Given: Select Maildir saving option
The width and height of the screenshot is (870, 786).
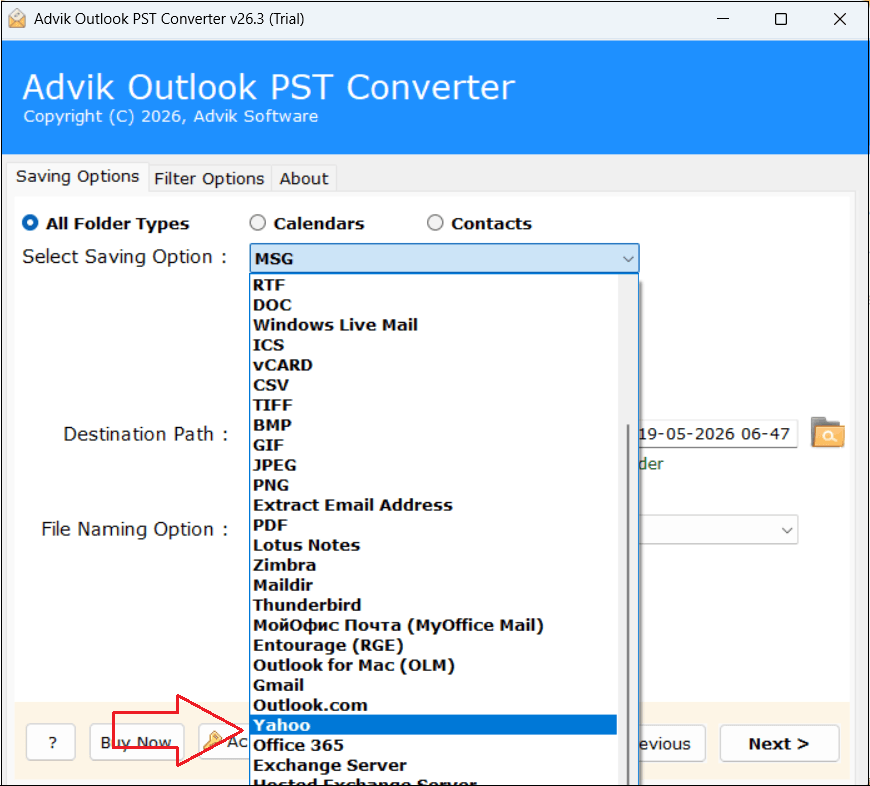Looking at the screenshot, I should tap(434, 585).
